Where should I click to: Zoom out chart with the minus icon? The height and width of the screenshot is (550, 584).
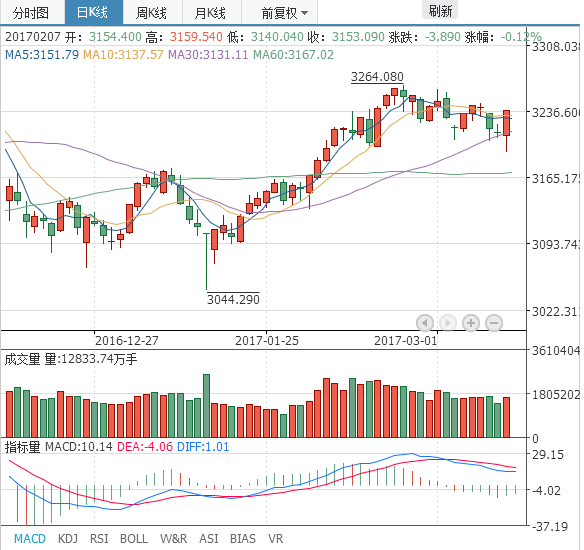coord(494,323)
